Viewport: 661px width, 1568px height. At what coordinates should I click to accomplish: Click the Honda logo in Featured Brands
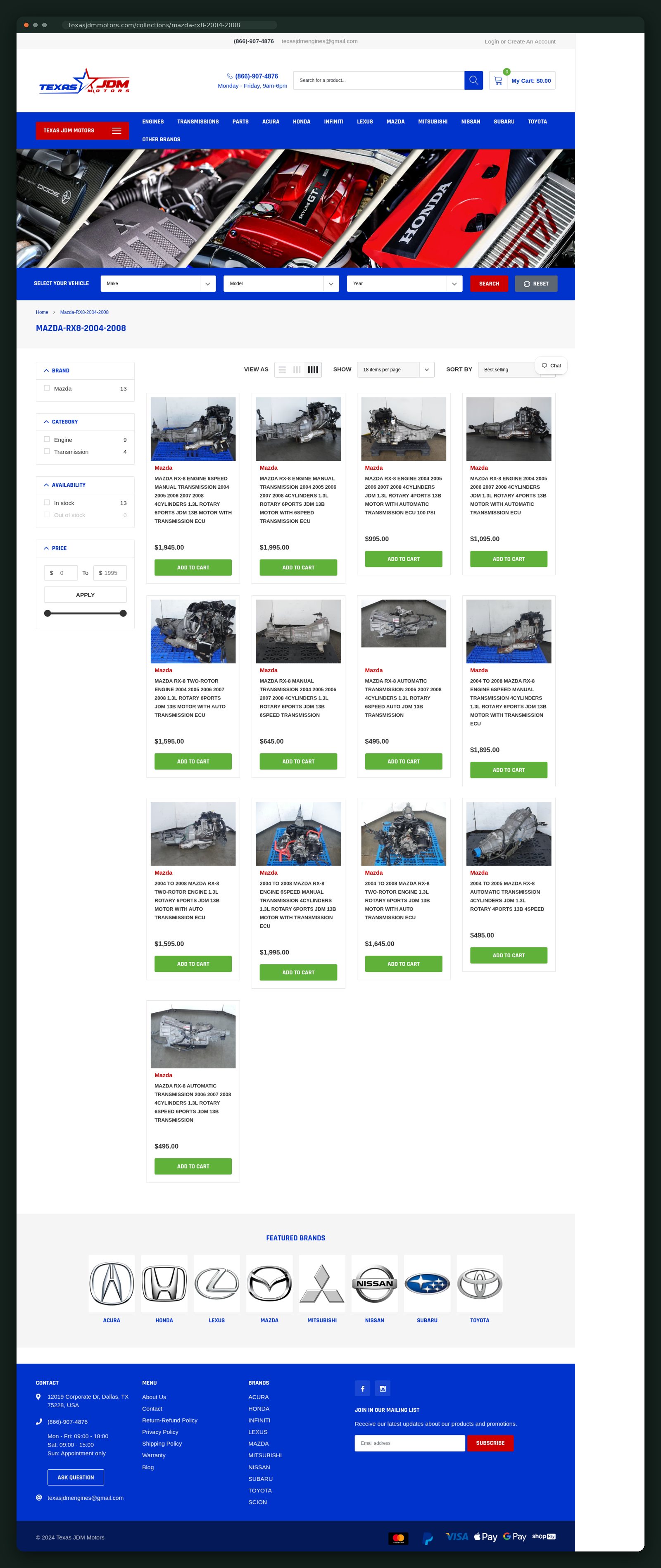coord(164,1283)
